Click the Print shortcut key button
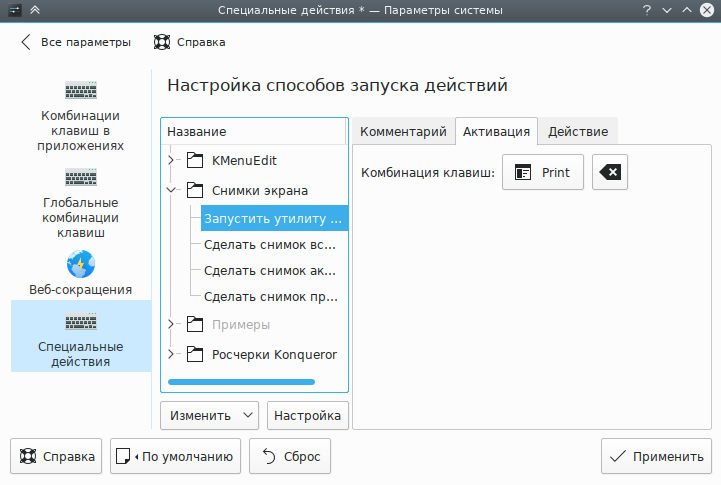 click(x=543, y=173)
